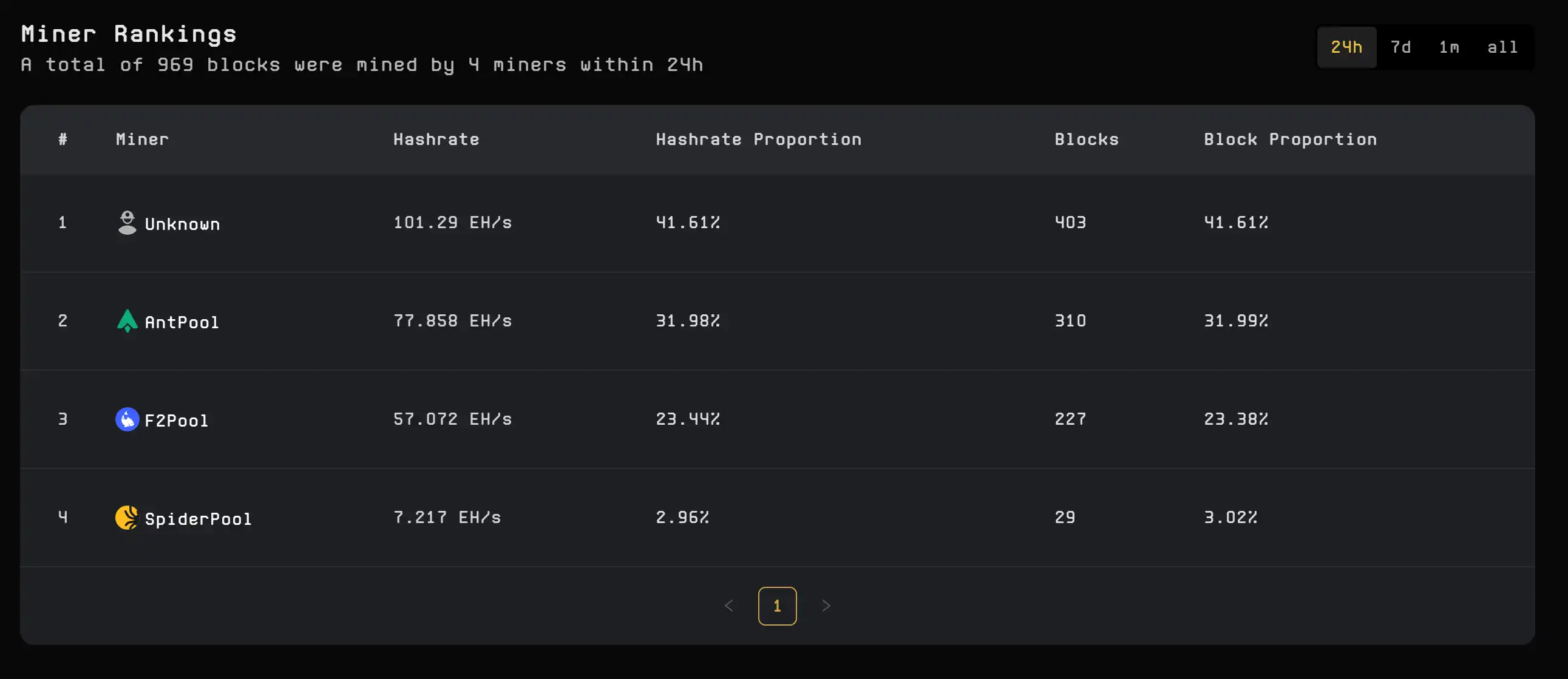Open page 1 in pagination
This screenshot has height=679, width=1568.
coord(777,606)
